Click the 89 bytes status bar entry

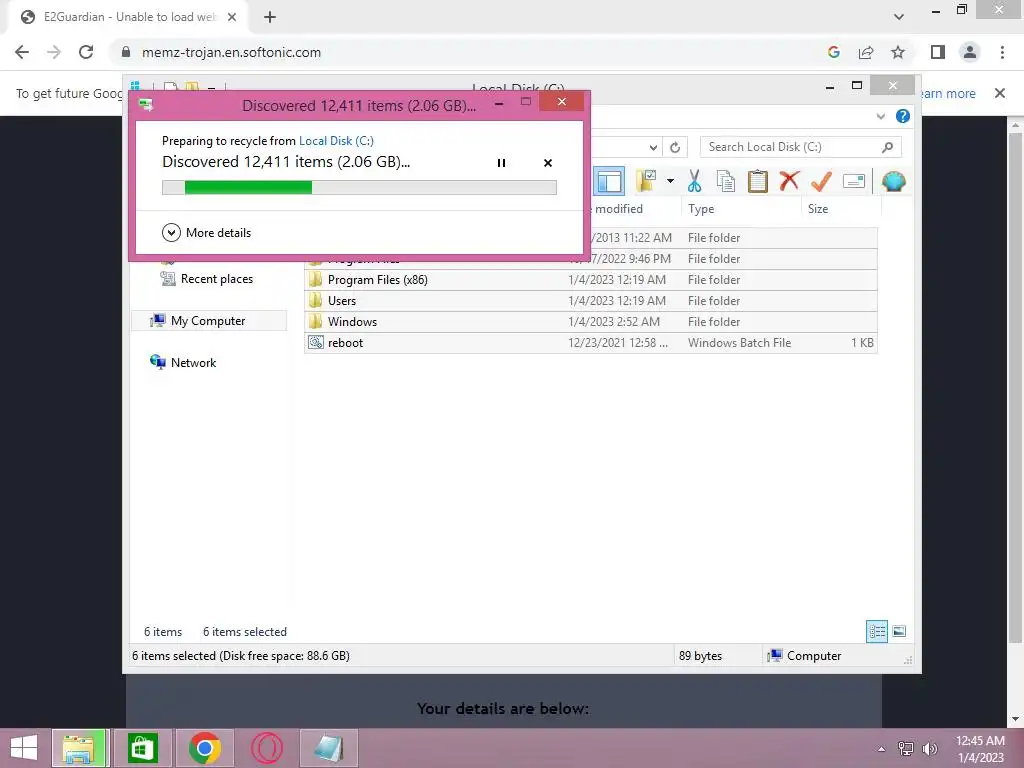(x=700, y=656)
